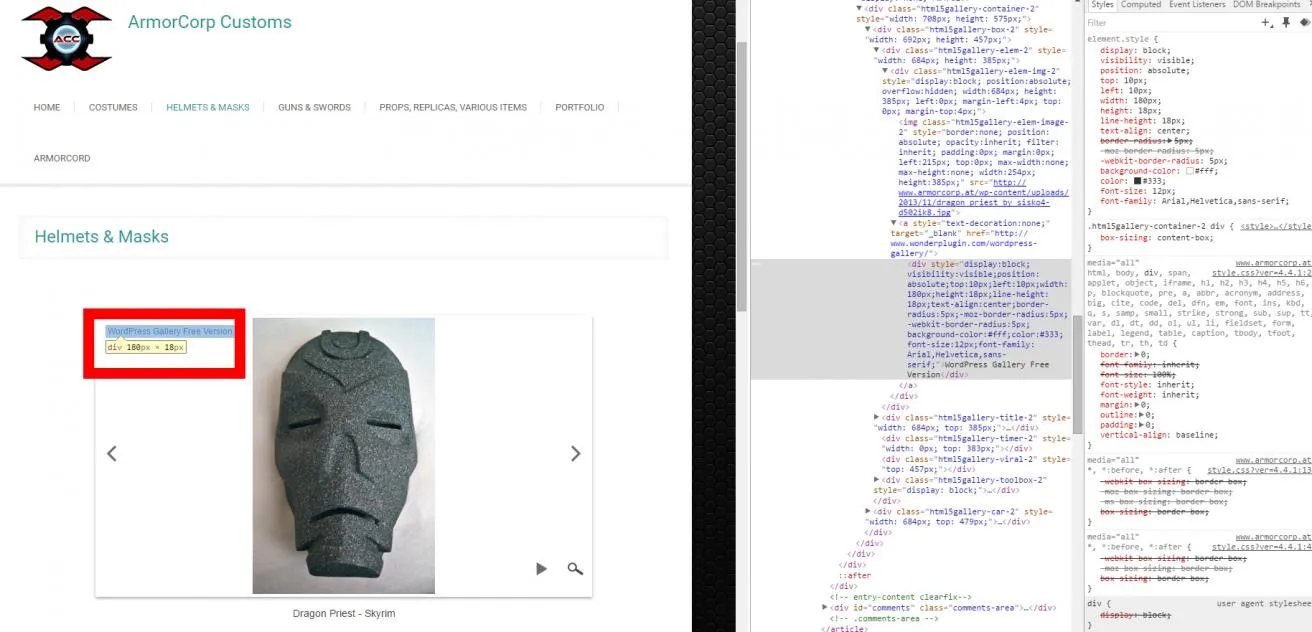Expand the border-radius shorthand triangle
This screenshot has width=1312, height=632.
point(1169,141)
